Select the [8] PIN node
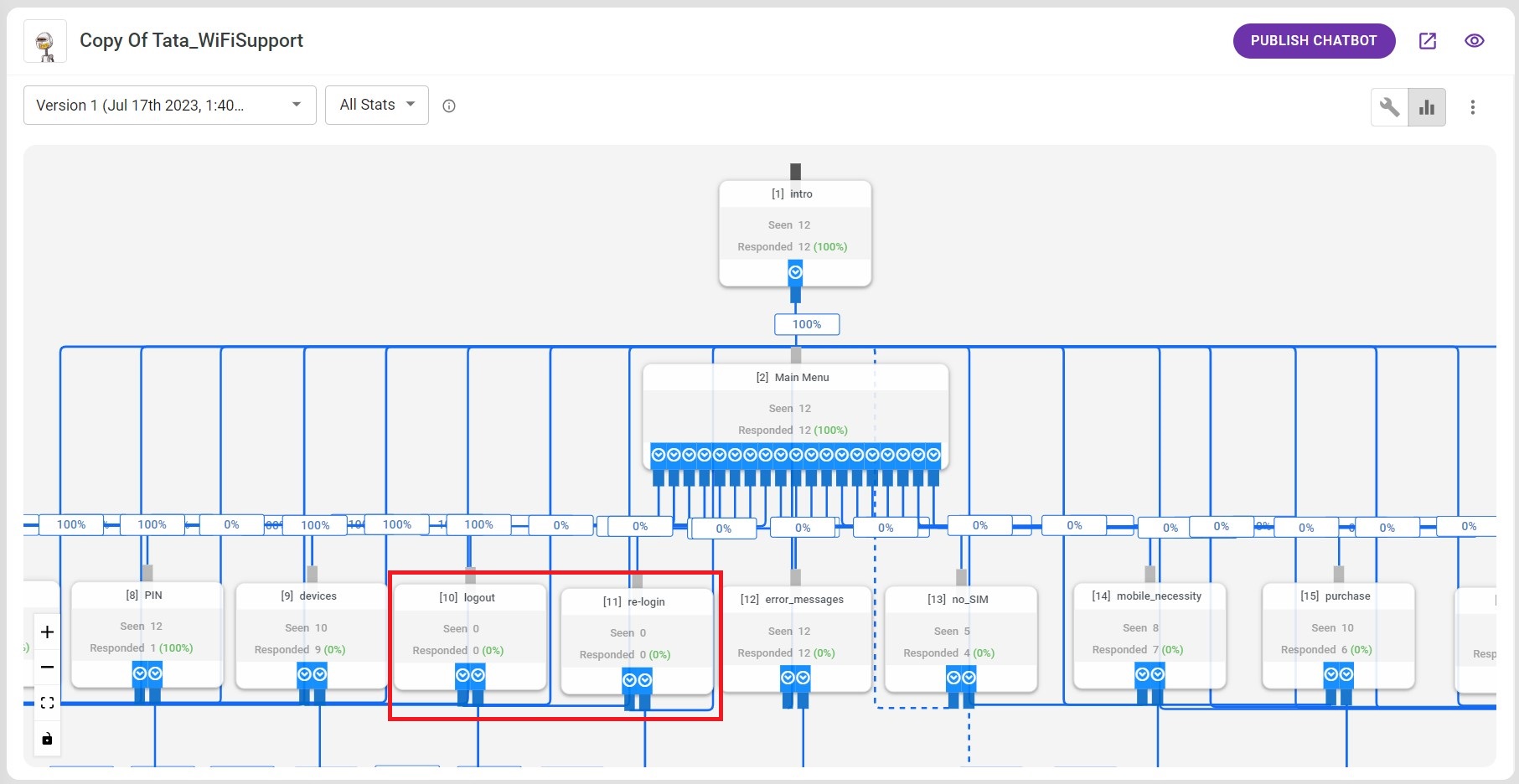Image resolution: width=1519 pixels, height=784 pixels. [147, 634]
